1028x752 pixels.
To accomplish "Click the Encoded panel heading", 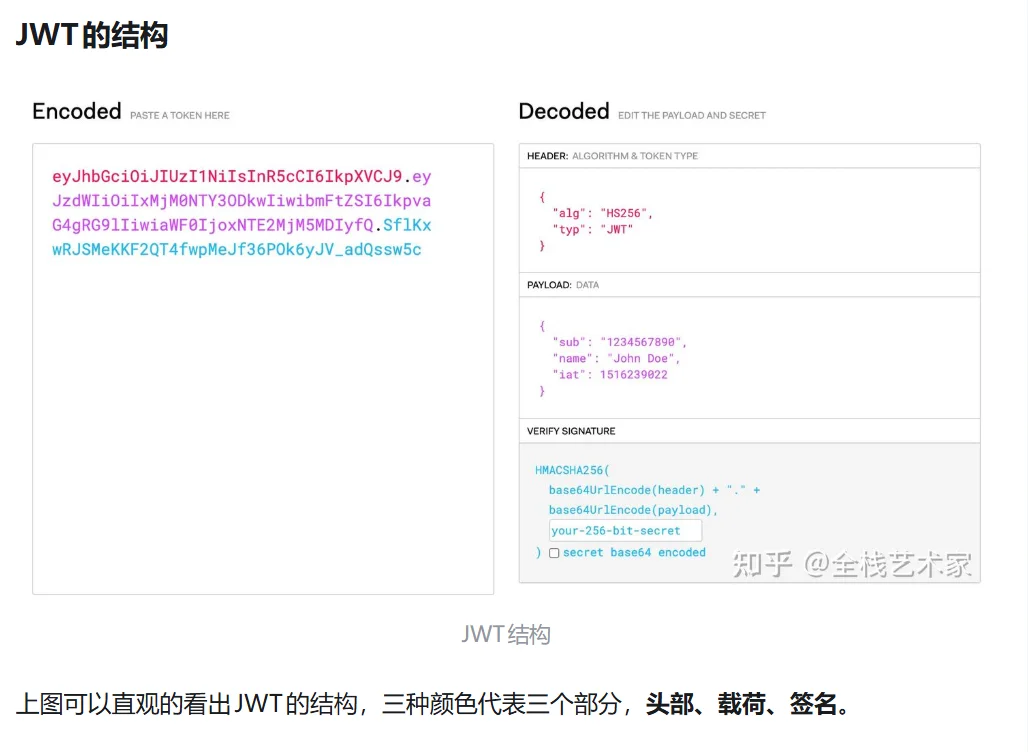I will (77, 111).
